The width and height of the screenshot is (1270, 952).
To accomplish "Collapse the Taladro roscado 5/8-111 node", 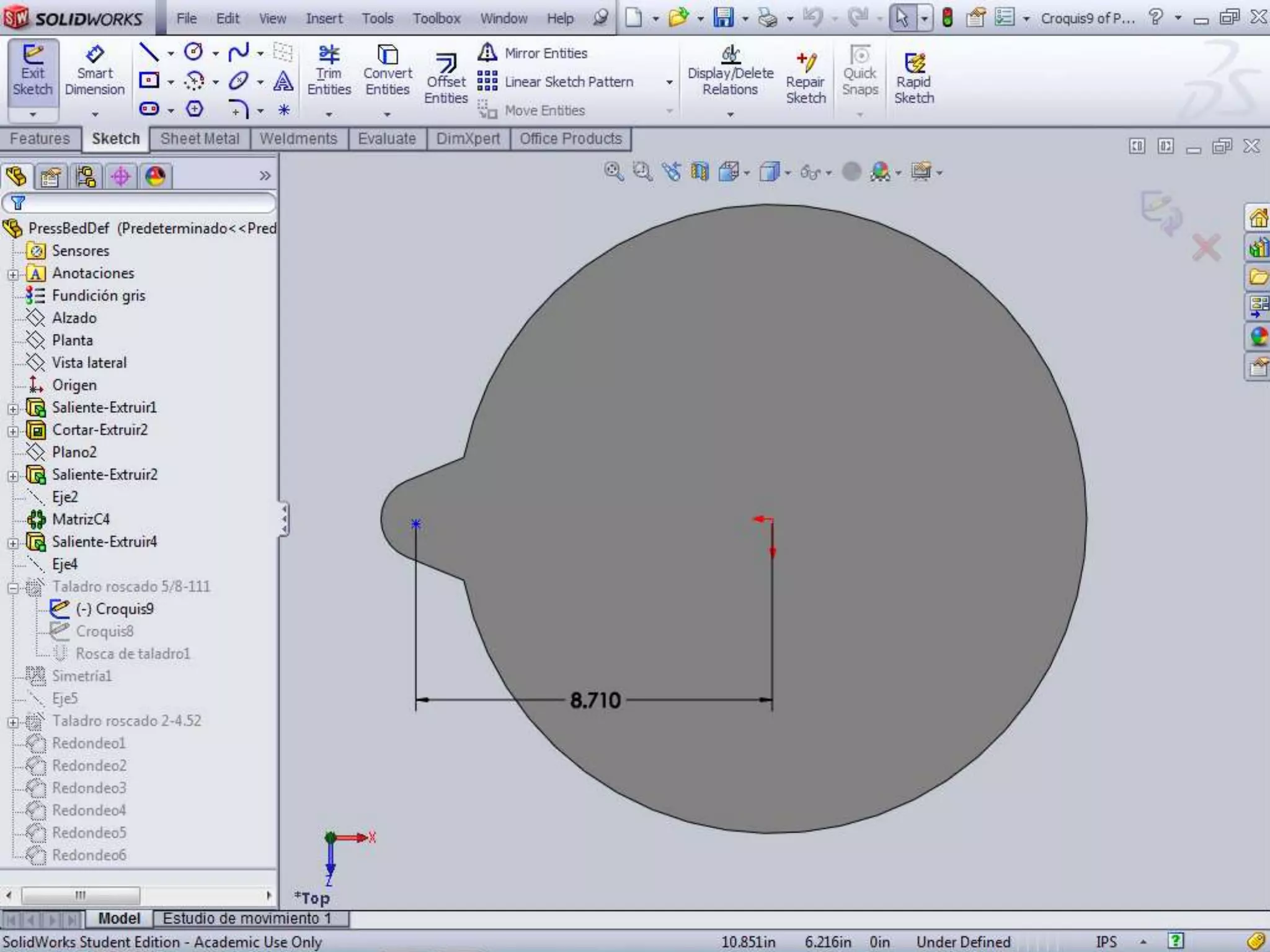I will (x=13, y=588).
